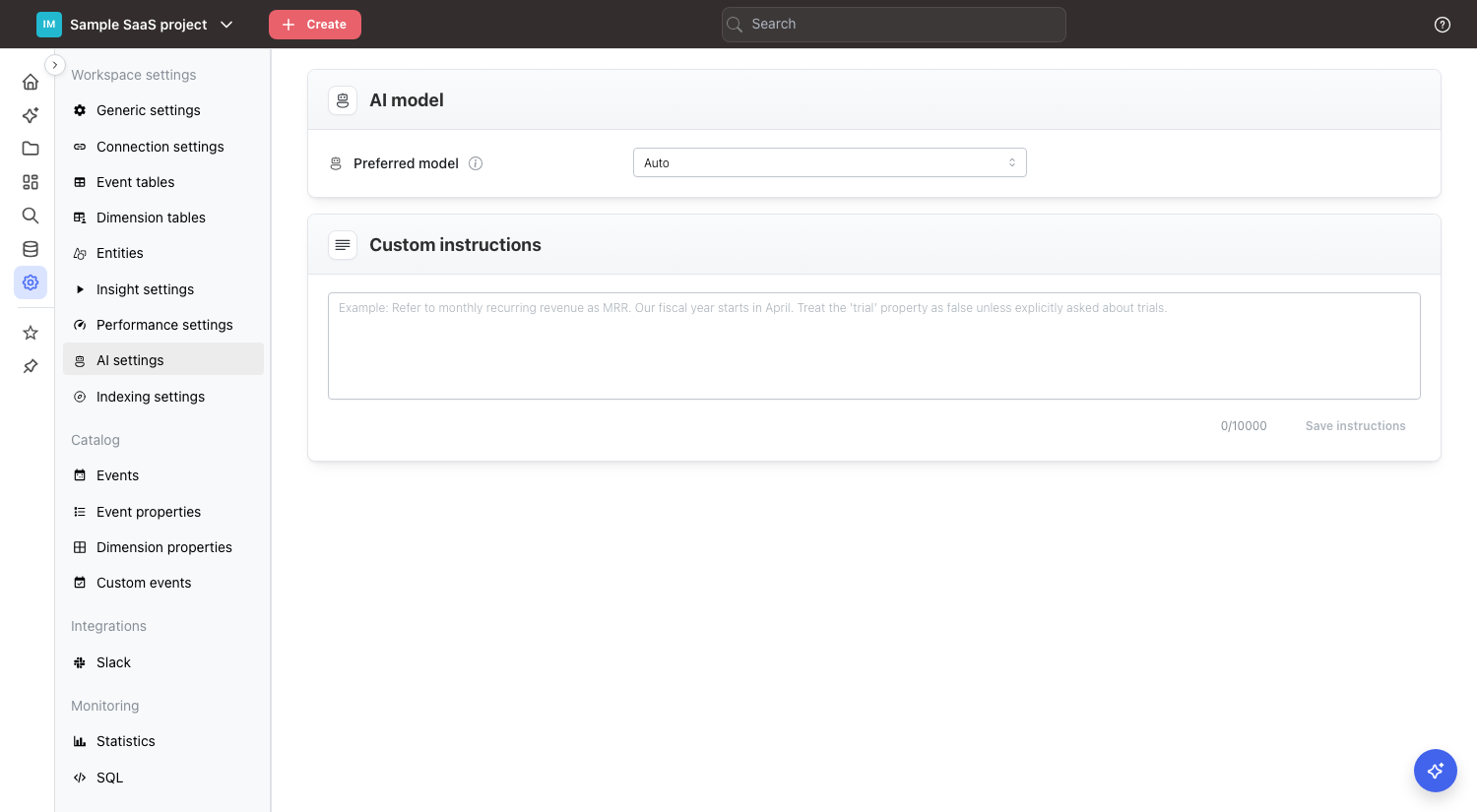The width and height of the screenshot is (1477, 812).
Task: Click the floating AI assistant button
Action: [x=1435, y=770]
